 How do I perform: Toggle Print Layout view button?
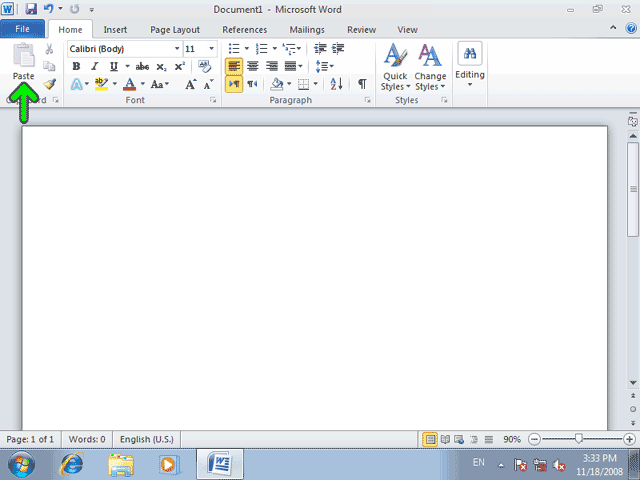coord(430,440)
